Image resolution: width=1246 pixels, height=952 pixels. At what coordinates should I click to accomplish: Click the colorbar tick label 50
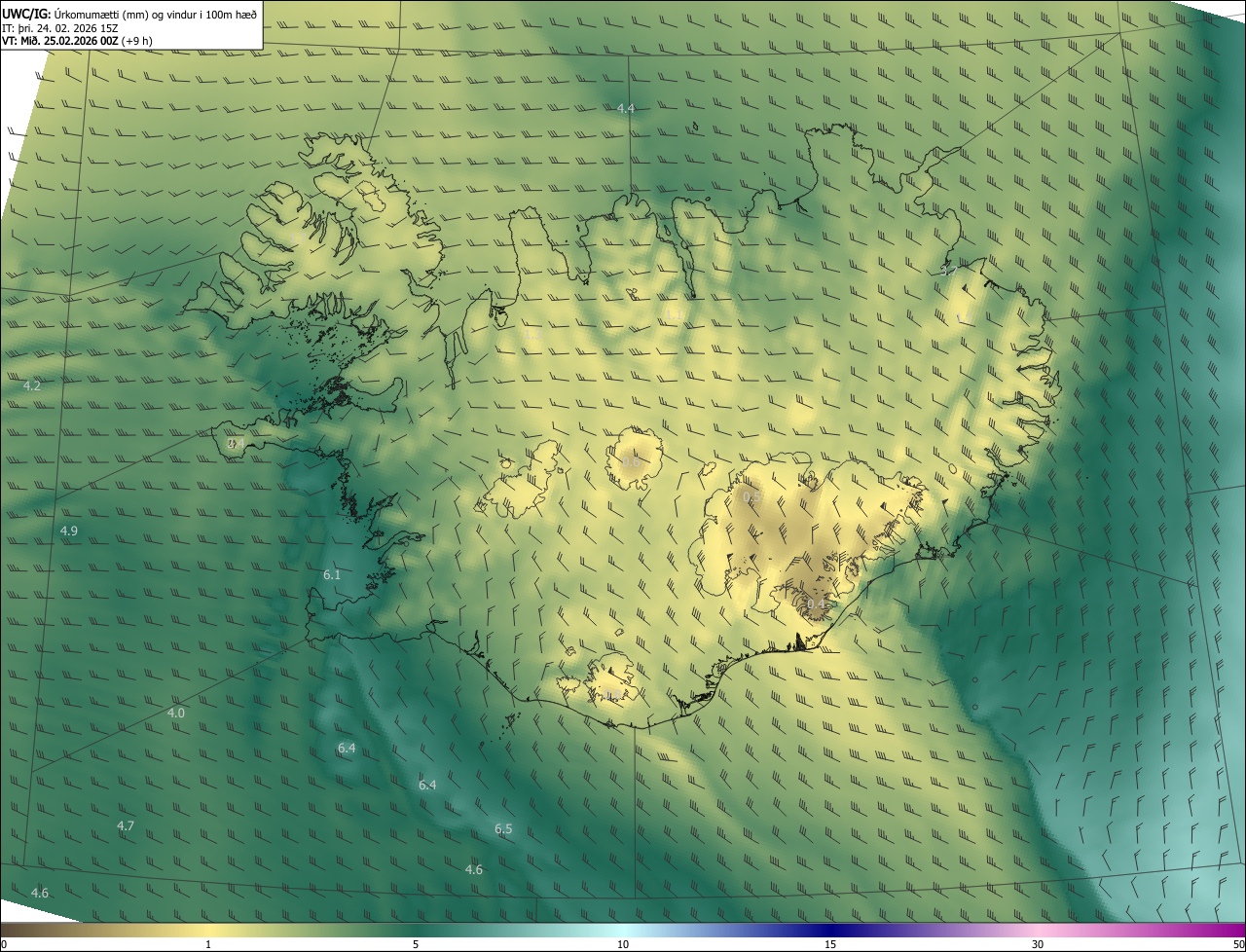[x=1238, y=944]
